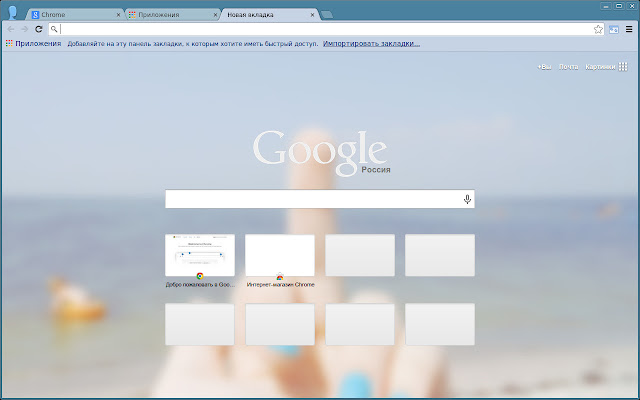The image size is (640, 400).
Task: Go forward with the forward arrow
Action: [x=24, y=29]
